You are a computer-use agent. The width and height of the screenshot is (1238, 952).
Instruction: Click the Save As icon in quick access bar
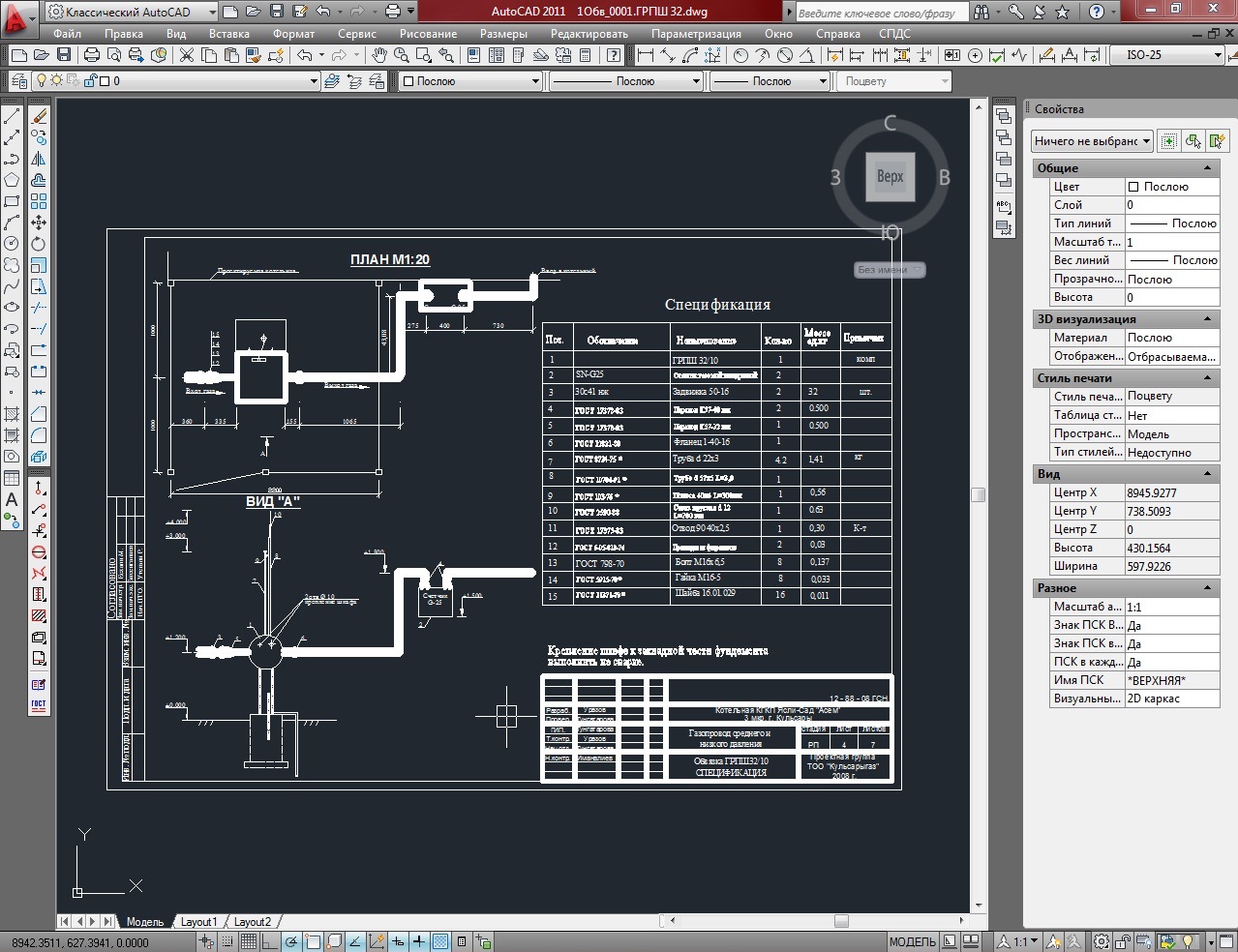(298, 12)
